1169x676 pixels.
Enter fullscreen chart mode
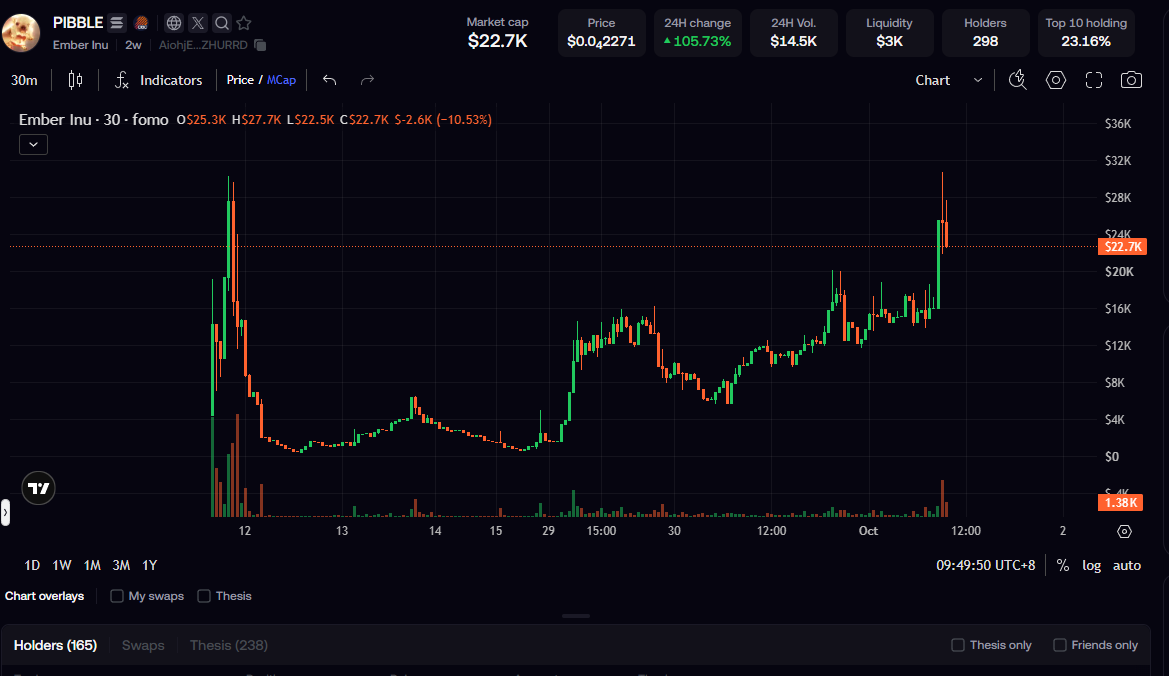[1094, 80]
